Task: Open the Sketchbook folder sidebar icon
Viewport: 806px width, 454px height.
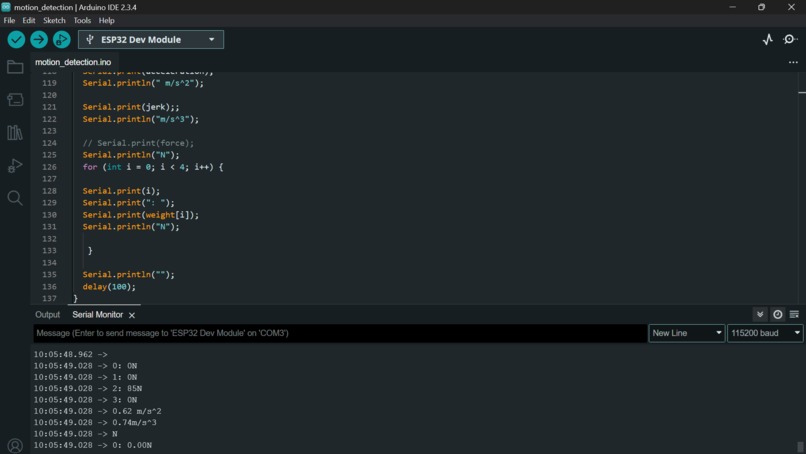Action: [15, 67]
